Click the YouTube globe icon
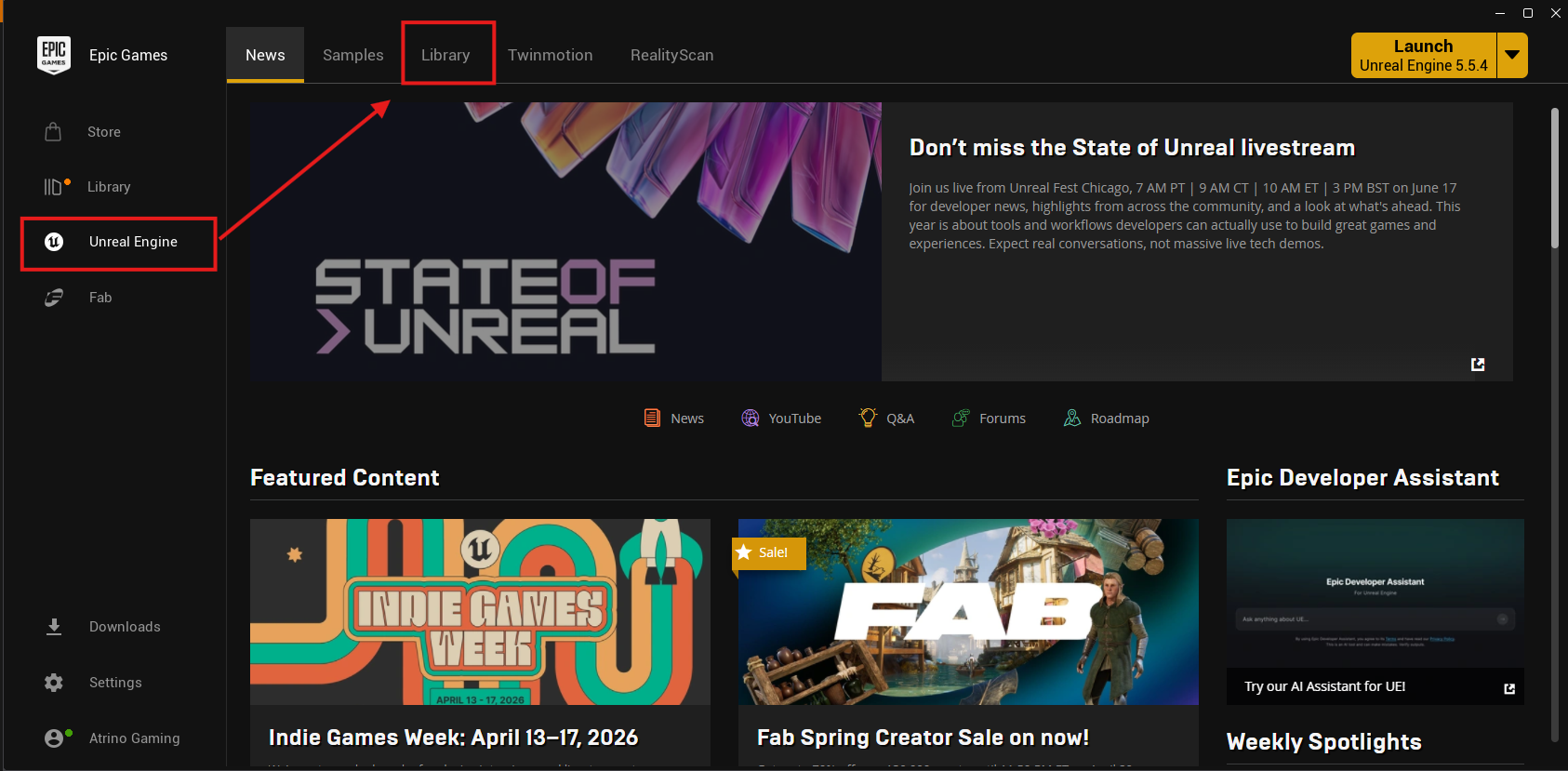1568x771 pixels. [751, 419]
